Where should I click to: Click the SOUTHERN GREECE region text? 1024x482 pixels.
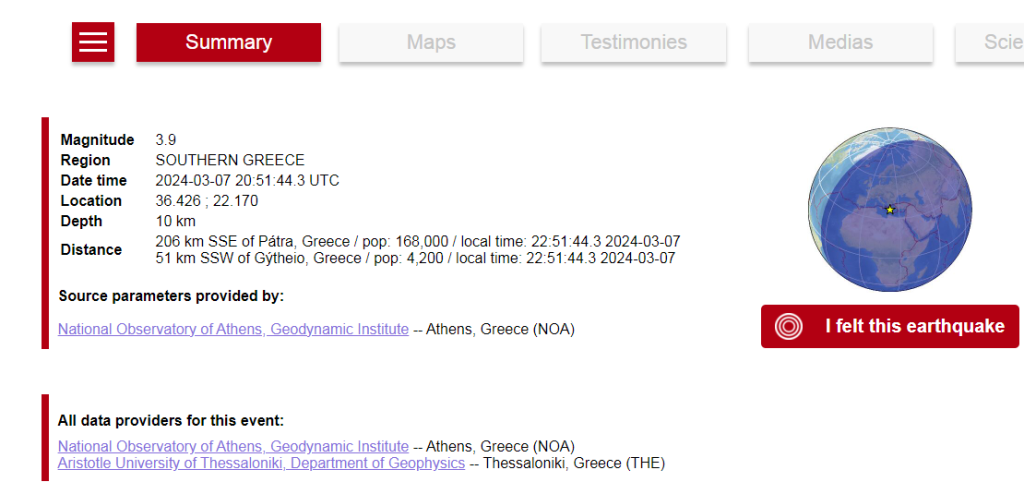(230, 160)
